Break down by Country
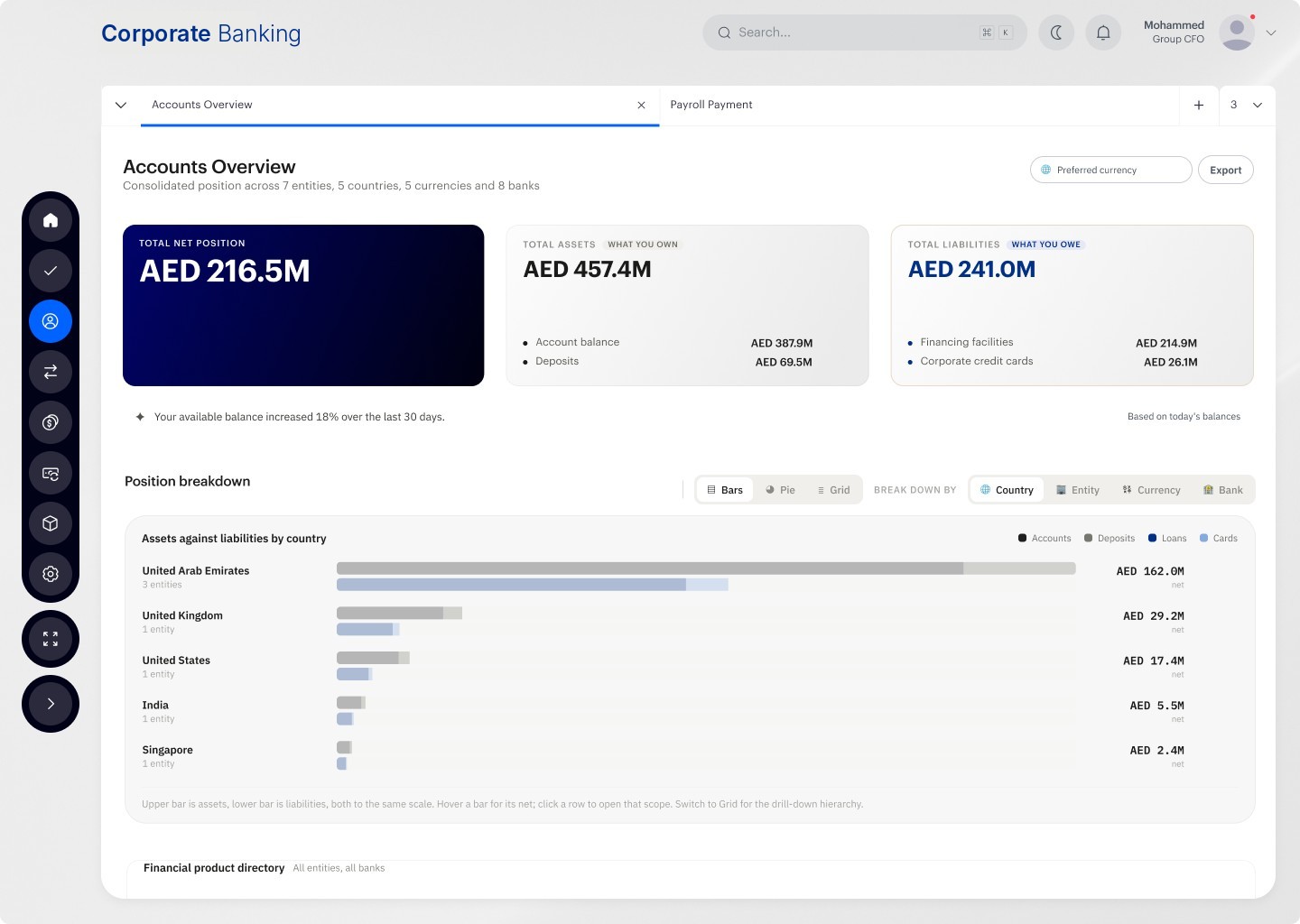Viewport: 1300px width, 924px height. coord(1007,490)
